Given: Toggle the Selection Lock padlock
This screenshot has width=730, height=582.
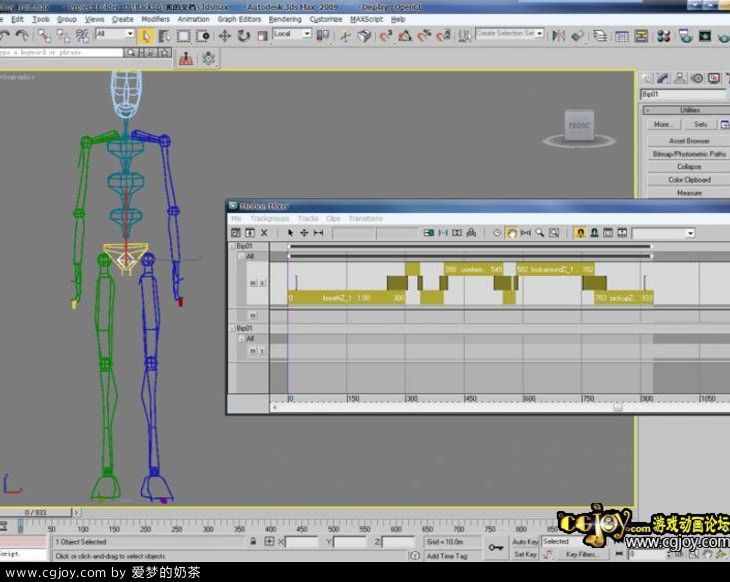Looking at the screenshot, I should [253, 541].
